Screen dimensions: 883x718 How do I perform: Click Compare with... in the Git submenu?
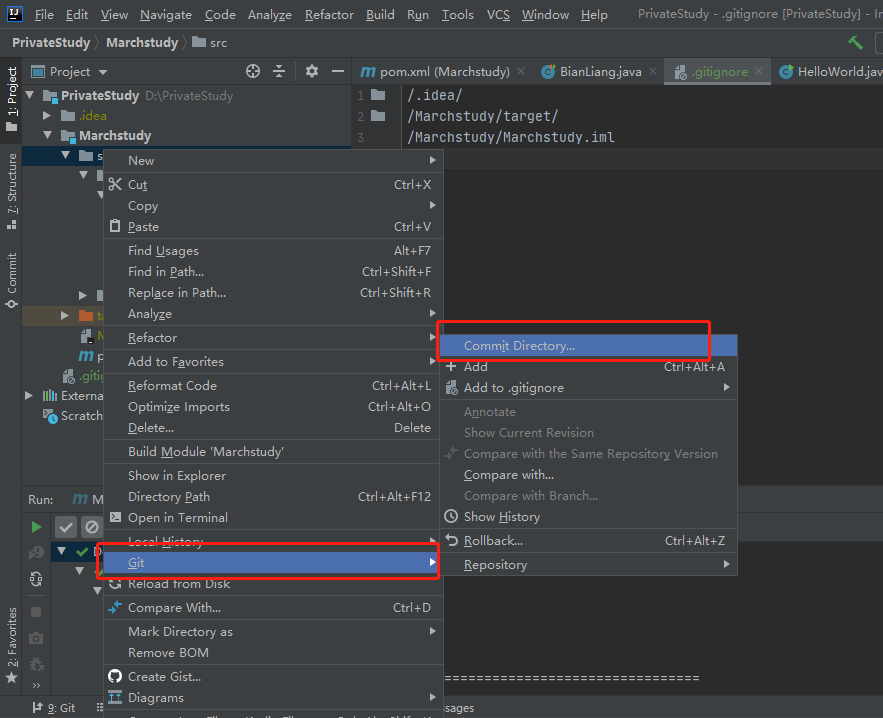pos(588,475)
